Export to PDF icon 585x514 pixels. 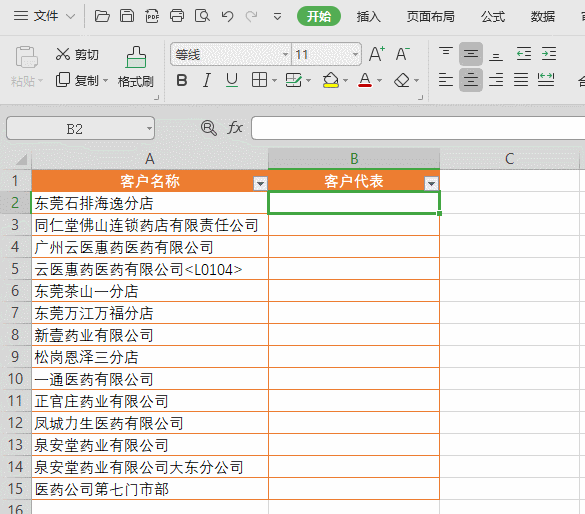click(x=152, y=16)
